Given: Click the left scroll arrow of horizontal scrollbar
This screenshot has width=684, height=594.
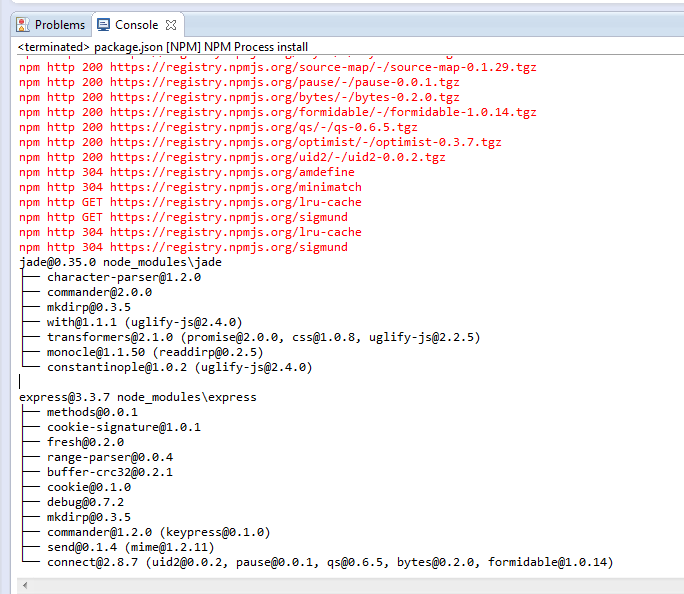Looking at the screenshot, I should [x=25, y=585].
